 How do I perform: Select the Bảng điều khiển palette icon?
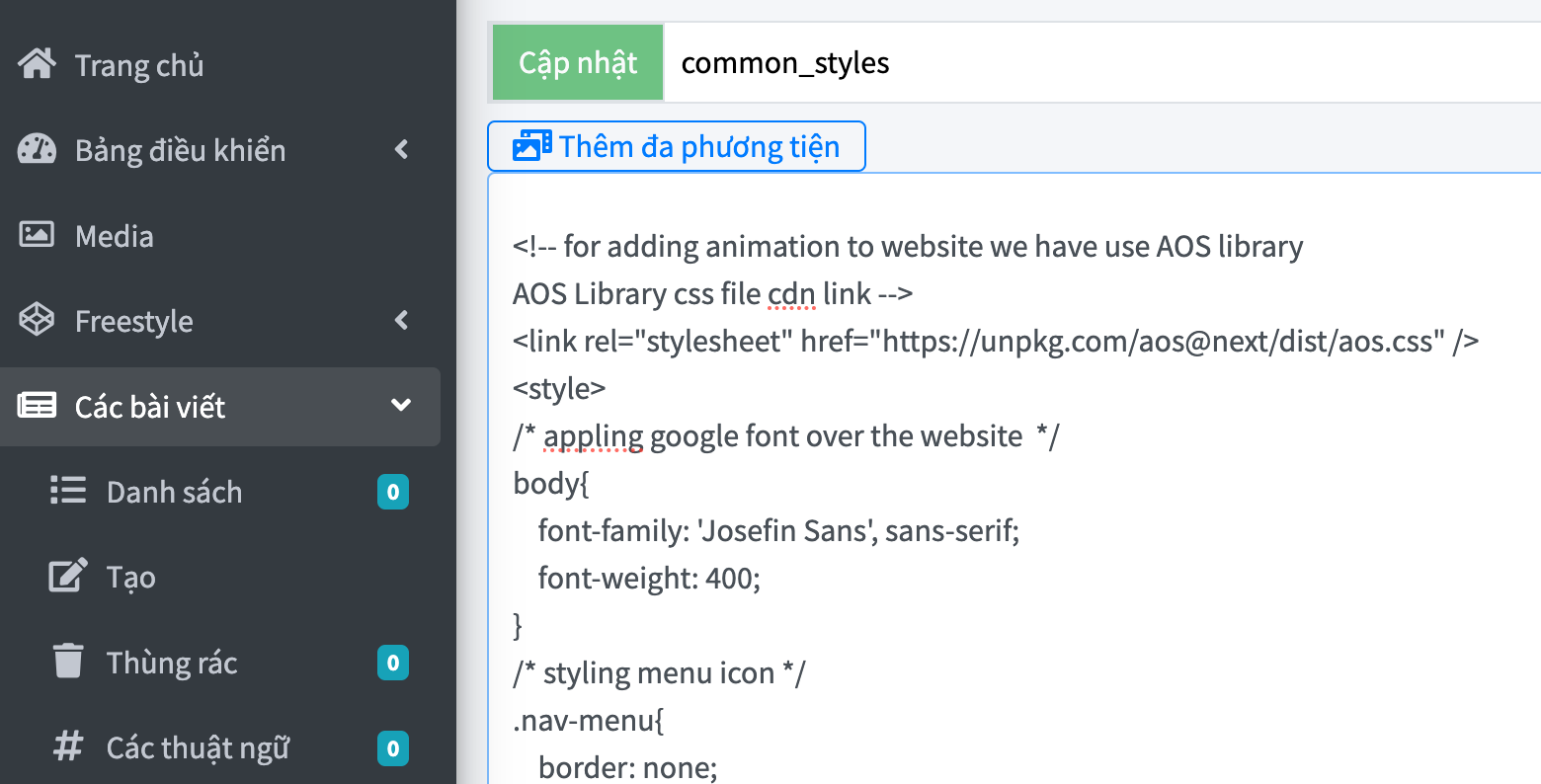pyautogui.click(x=37, y=149)
